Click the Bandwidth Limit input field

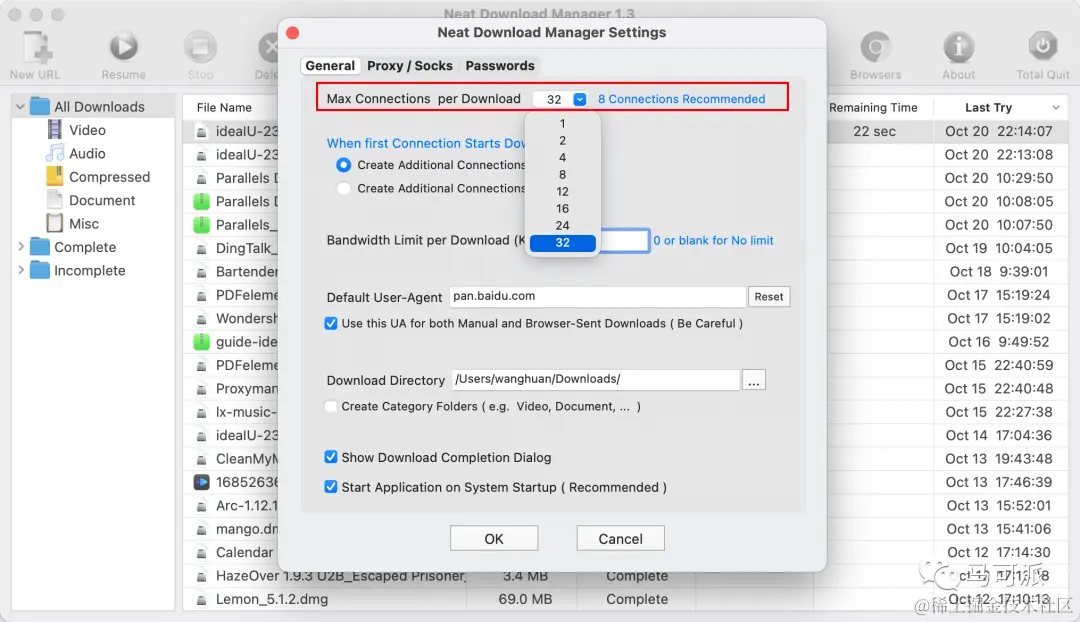pos(623,240)
